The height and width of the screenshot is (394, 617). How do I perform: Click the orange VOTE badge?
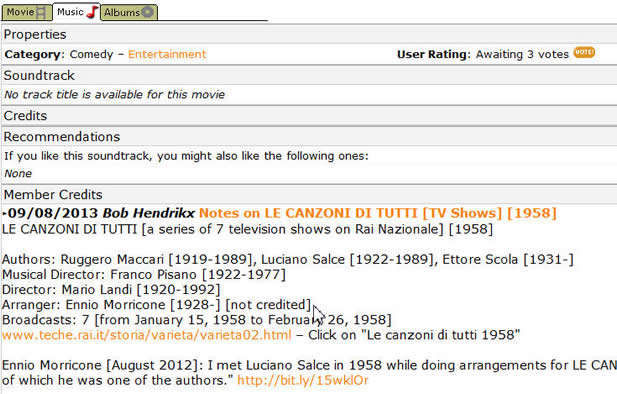coord(584,52)
